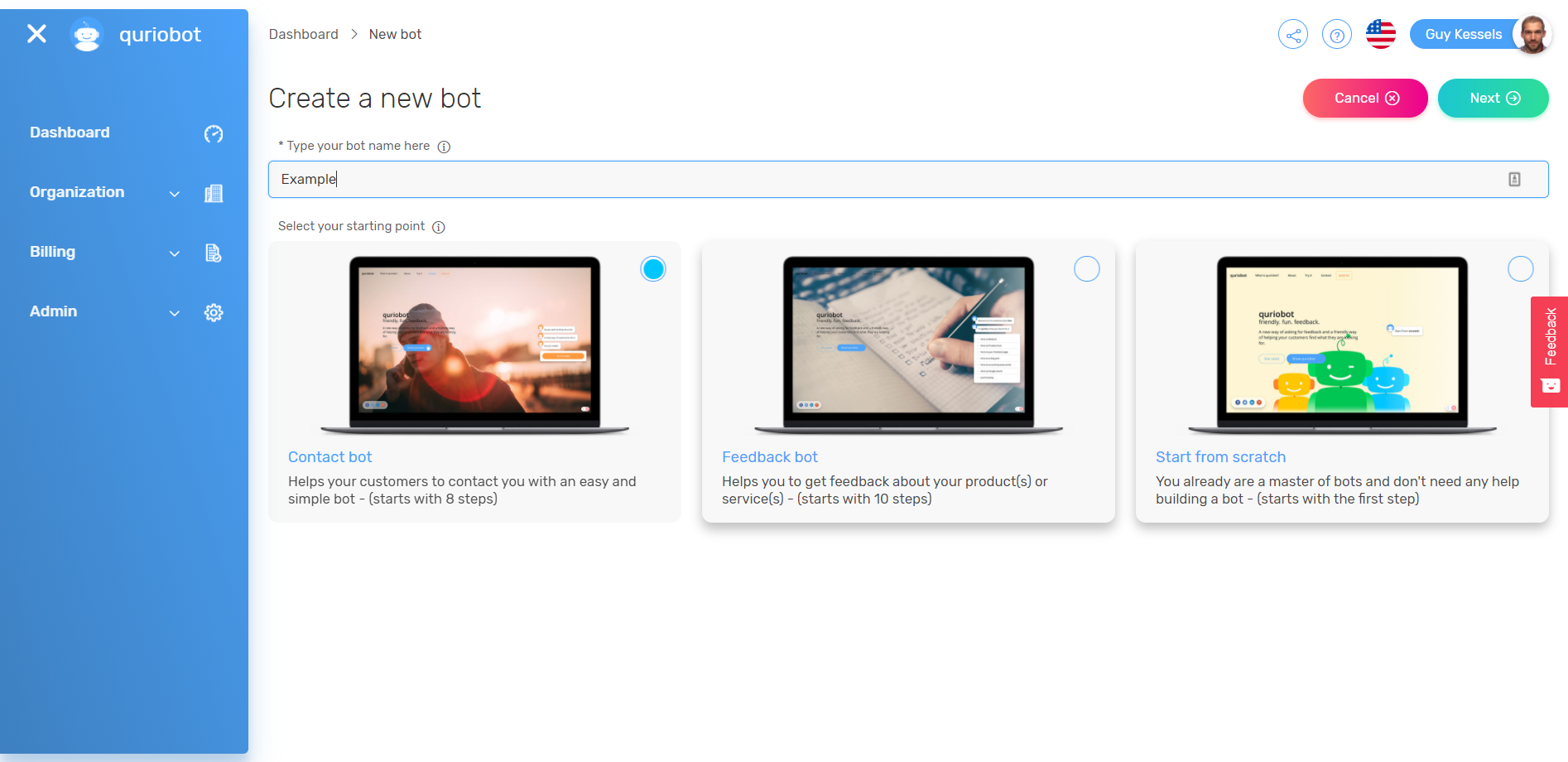Open the share icon in header
1568x762 pixels.
(x=1293, y=35)
